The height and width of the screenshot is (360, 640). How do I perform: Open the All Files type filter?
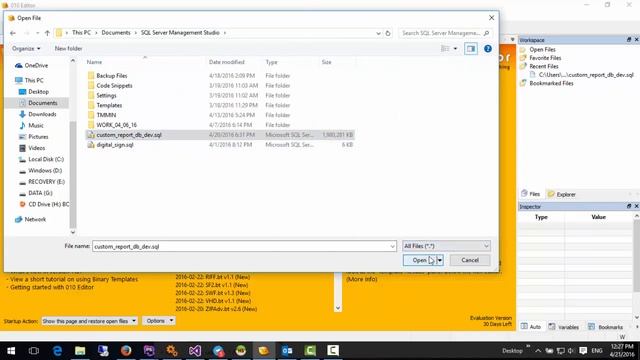[x=446, y=246]
